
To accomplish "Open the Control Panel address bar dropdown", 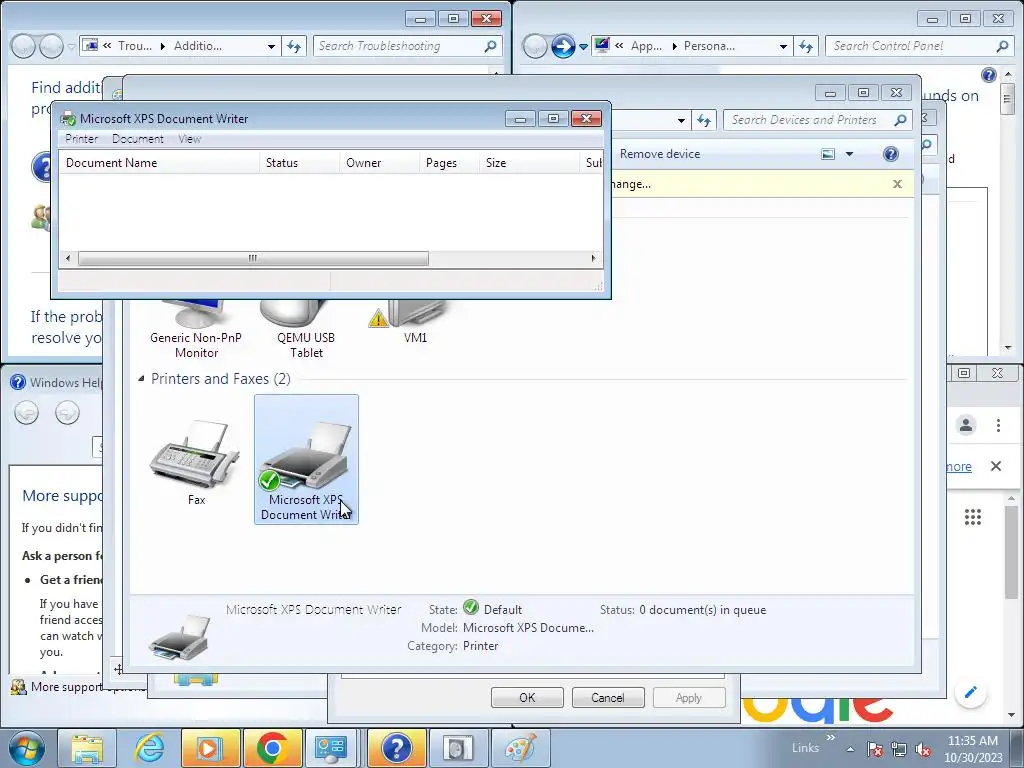I will point(783,46).
